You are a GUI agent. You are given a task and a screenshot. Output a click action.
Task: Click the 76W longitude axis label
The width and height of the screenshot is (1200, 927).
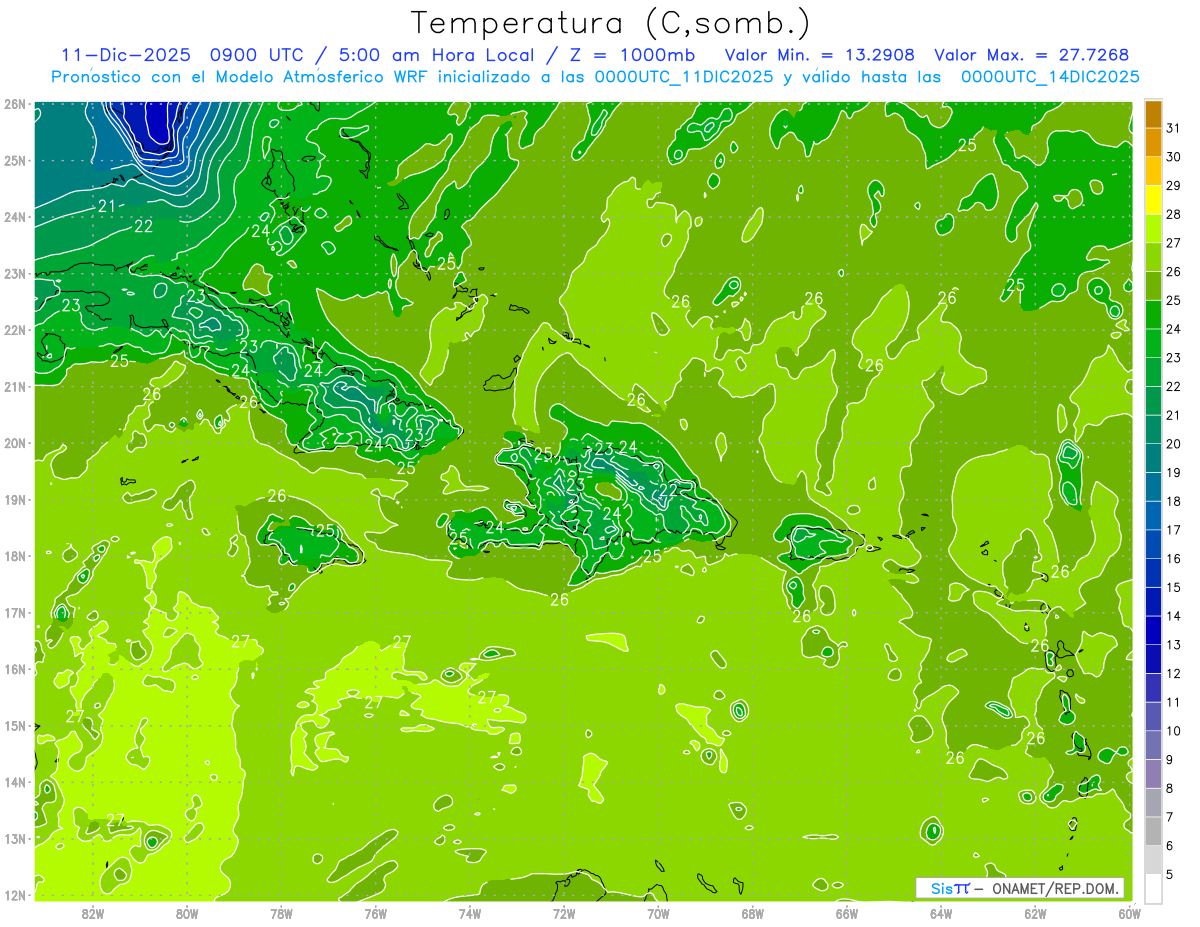click(376, 913)
